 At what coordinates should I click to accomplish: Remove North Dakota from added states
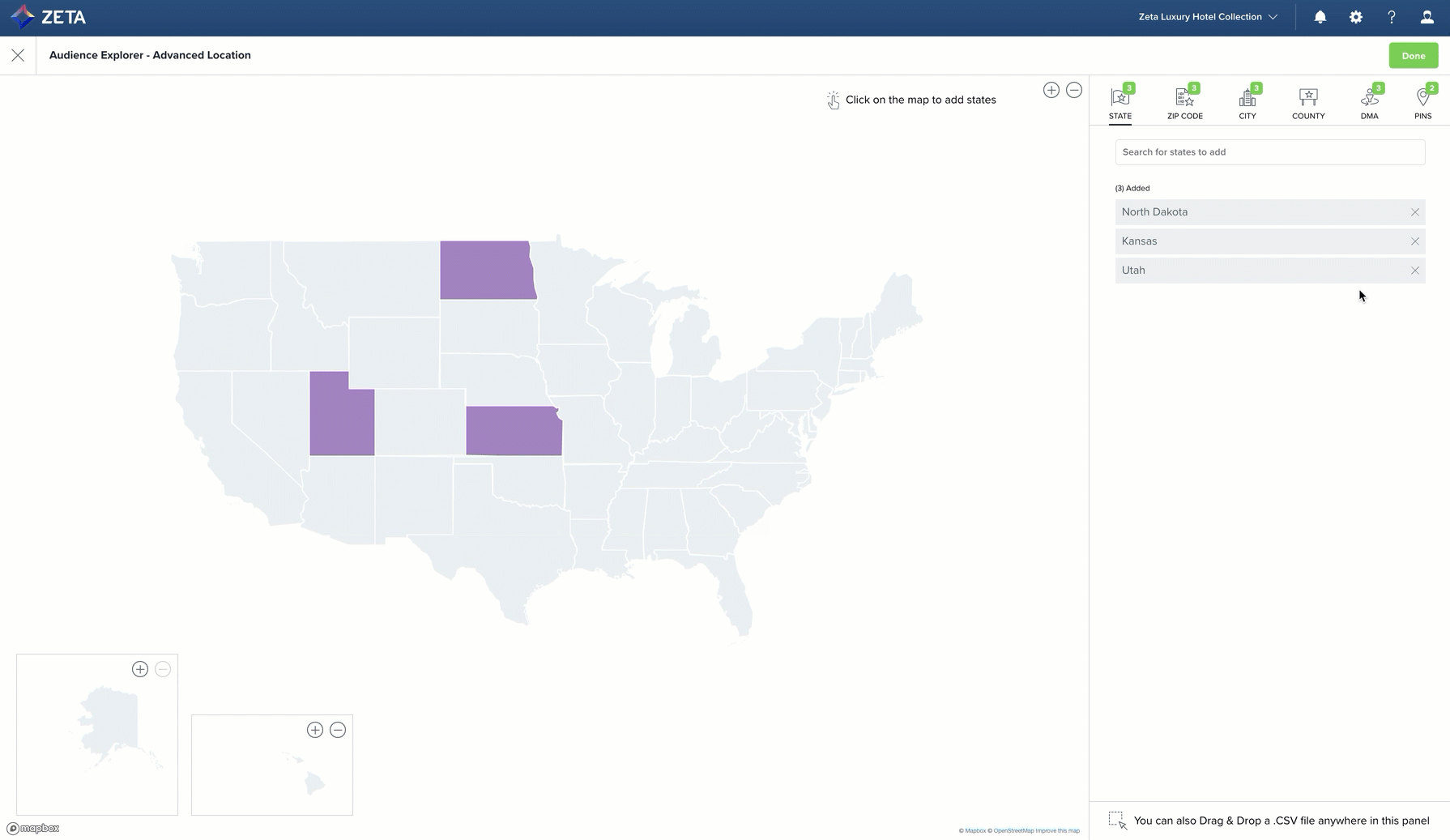(1414, 212)
